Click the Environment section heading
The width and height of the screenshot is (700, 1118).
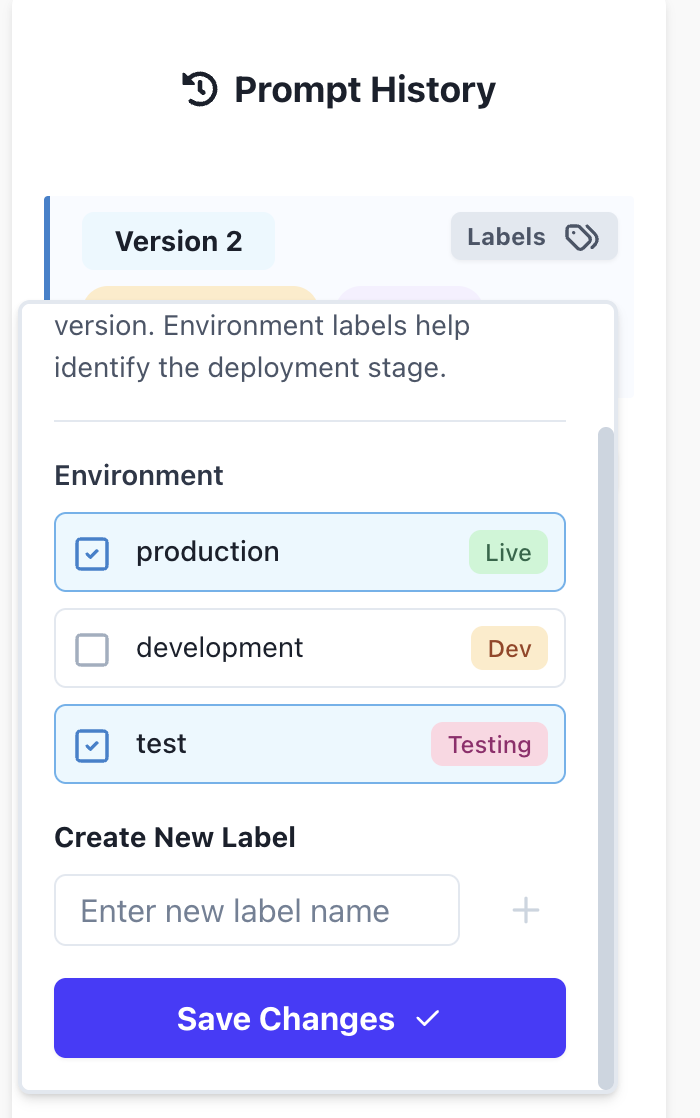click(x=139, y=475)
